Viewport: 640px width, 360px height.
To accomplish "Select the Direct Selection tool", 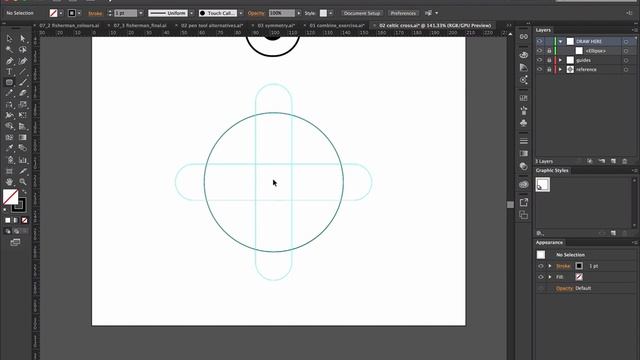I will [x=23, y=39].
